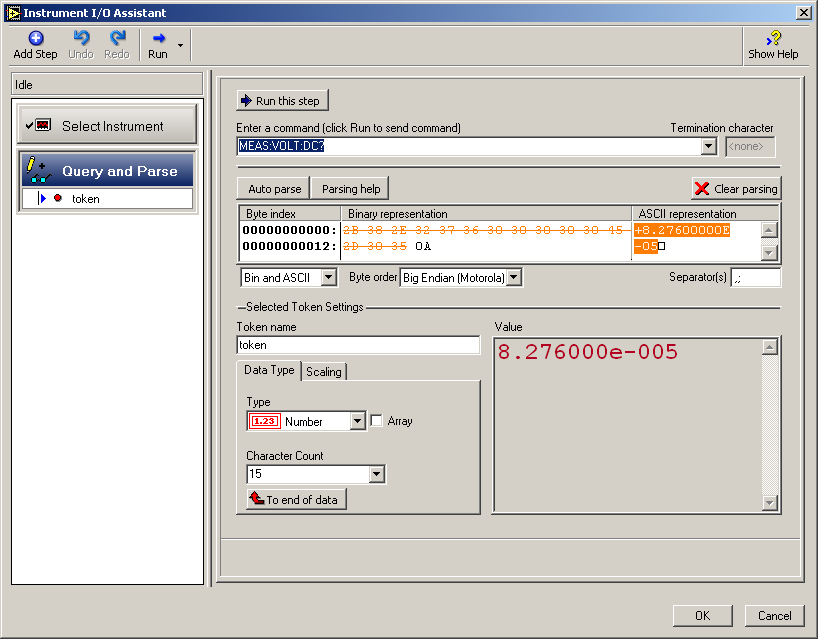
Task: Click the LabVIEW icon in title bar
Action: [13, 13]
